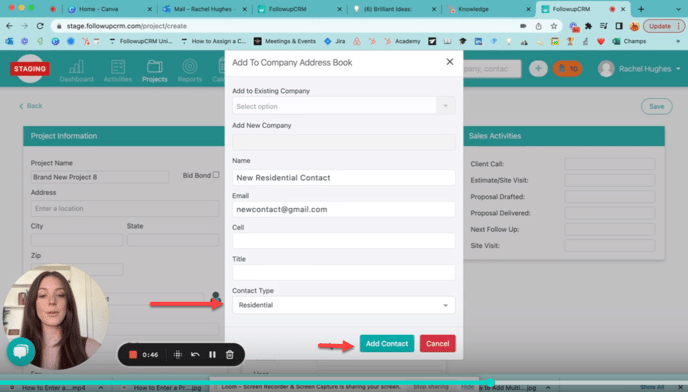The image size is (688, 392).
Task: Click Project Name field Brand New Project 8
Action: tap(100, 177)
